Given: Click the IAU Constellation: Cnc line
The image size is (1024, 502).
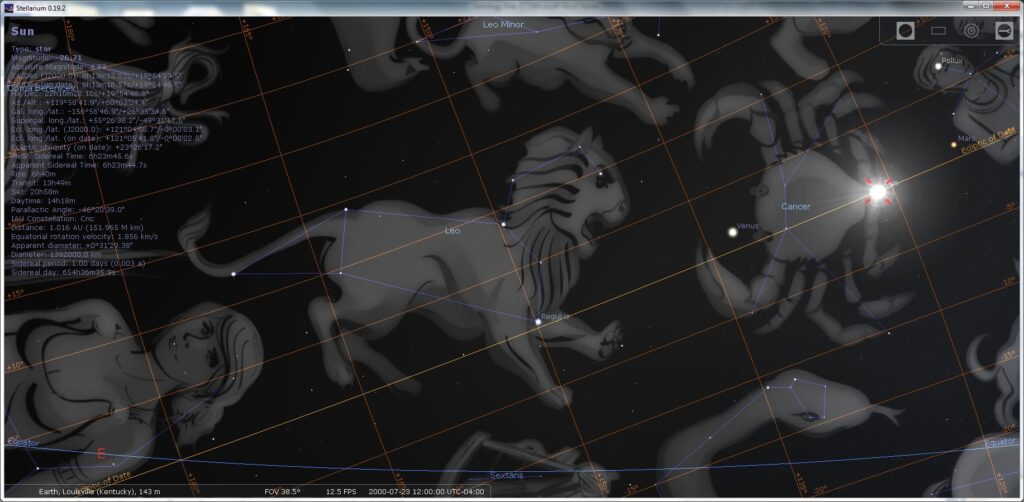Looking at the screenshot, I should click(x=52, y=219).
